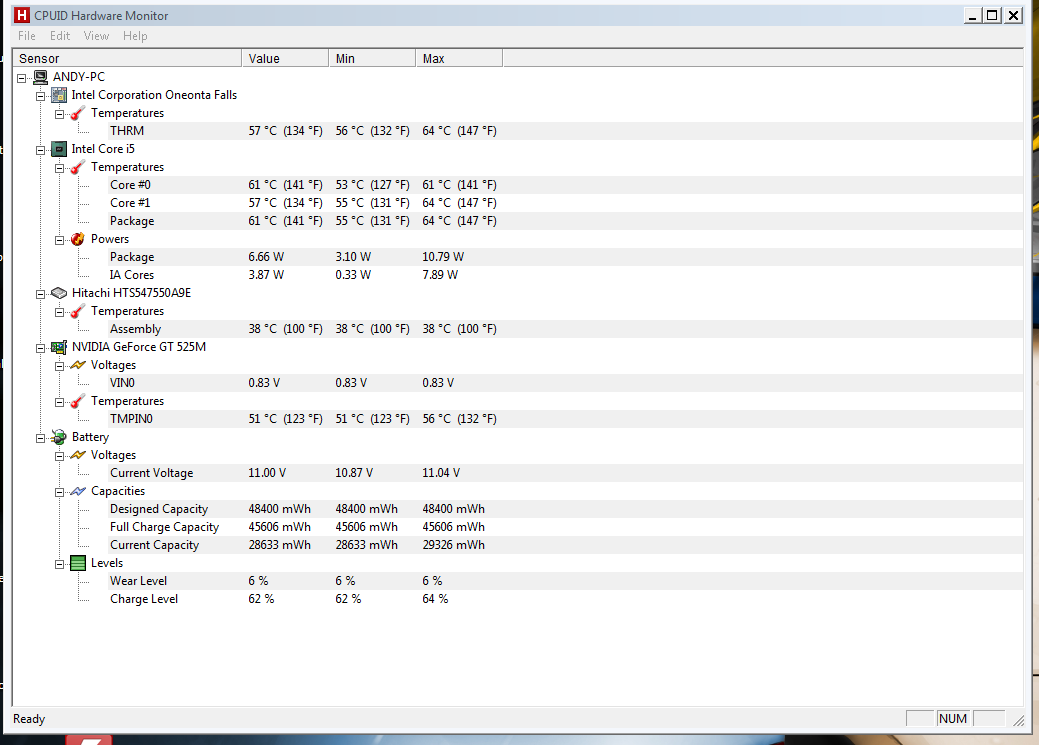Click the 10.79 W max package power value

click(x=443, y=257)
